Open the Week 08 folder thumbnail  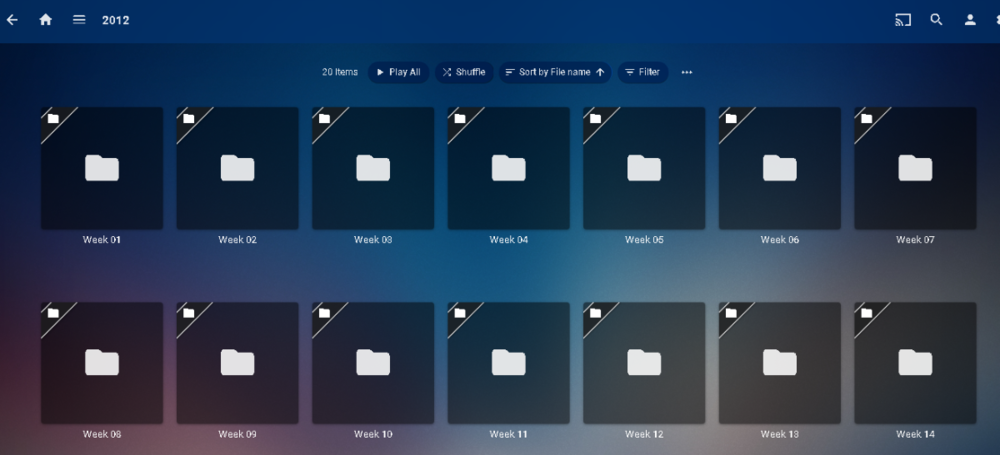102,363
